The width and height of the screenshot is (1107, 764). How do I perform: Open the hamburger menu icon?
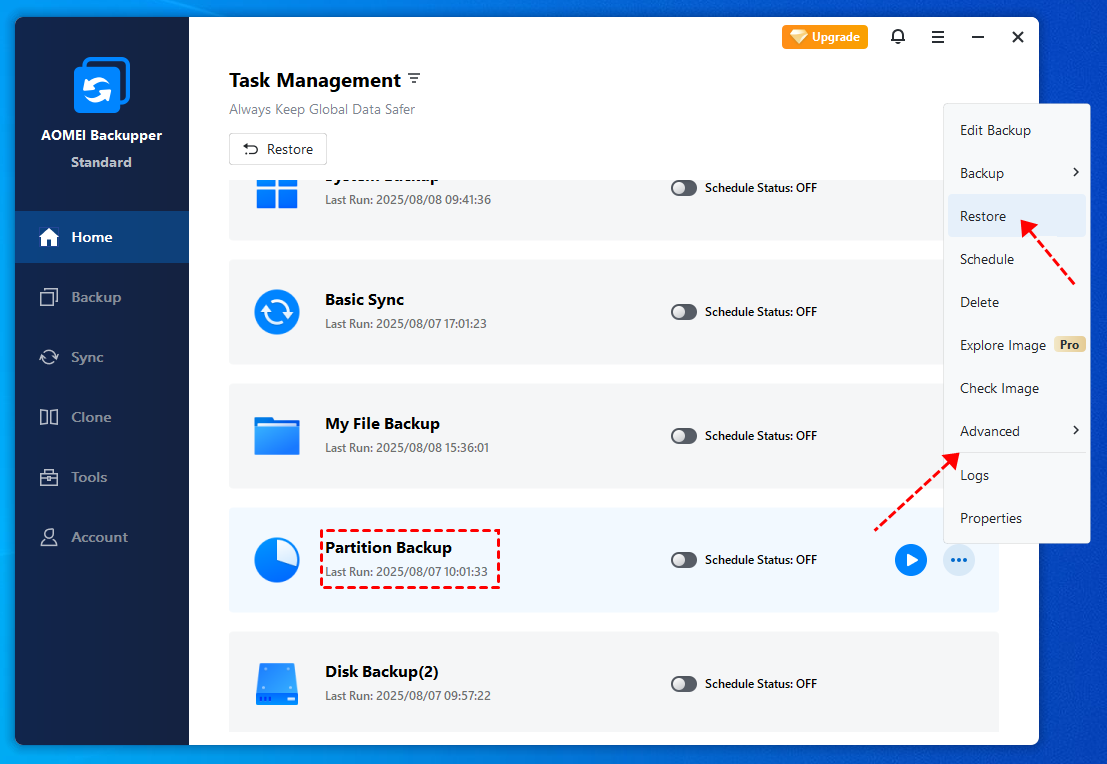(938, 37)
